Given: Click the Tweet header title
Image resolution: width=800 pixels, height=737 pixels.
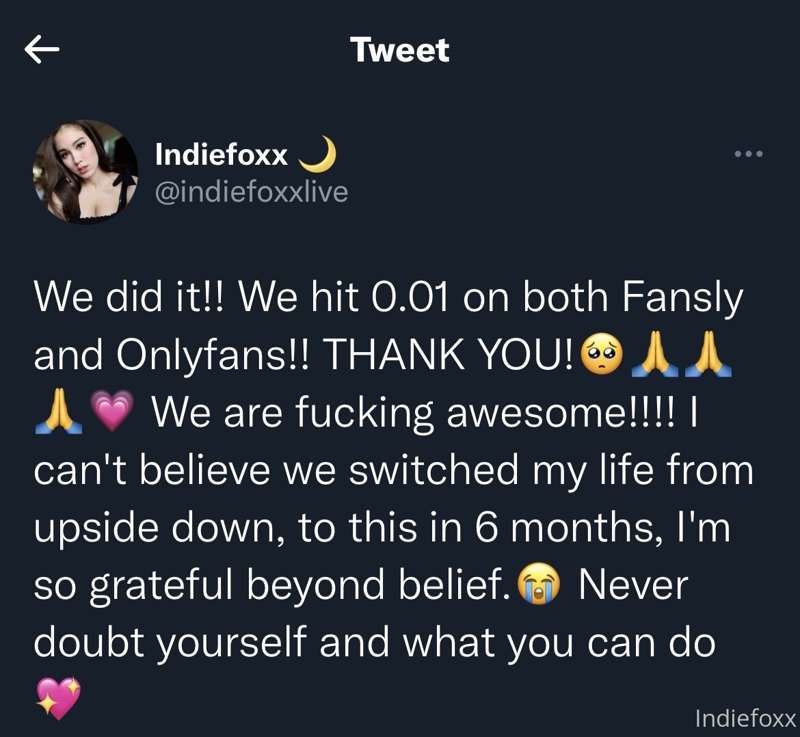Looking at the screenshot, I should [x=399, y=48].
